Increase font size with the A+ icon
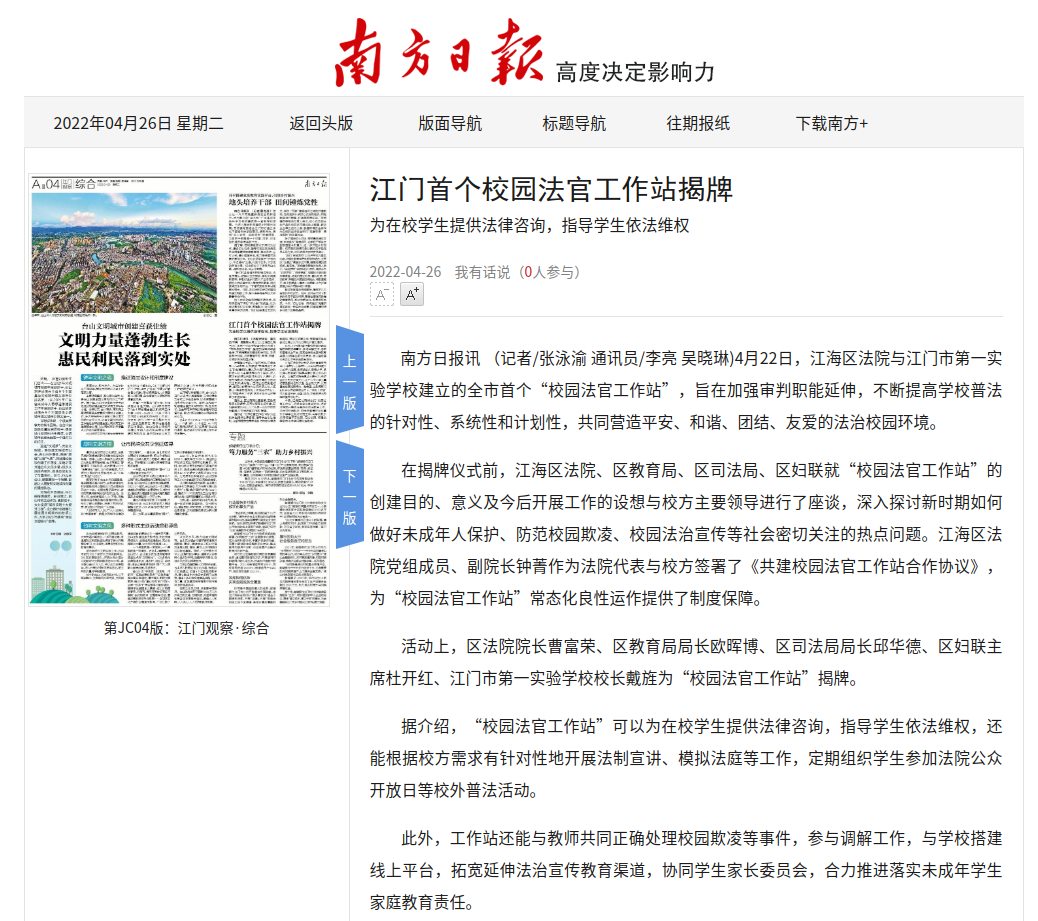Screen dimensions: 1038x921 [x=411, y=294]
